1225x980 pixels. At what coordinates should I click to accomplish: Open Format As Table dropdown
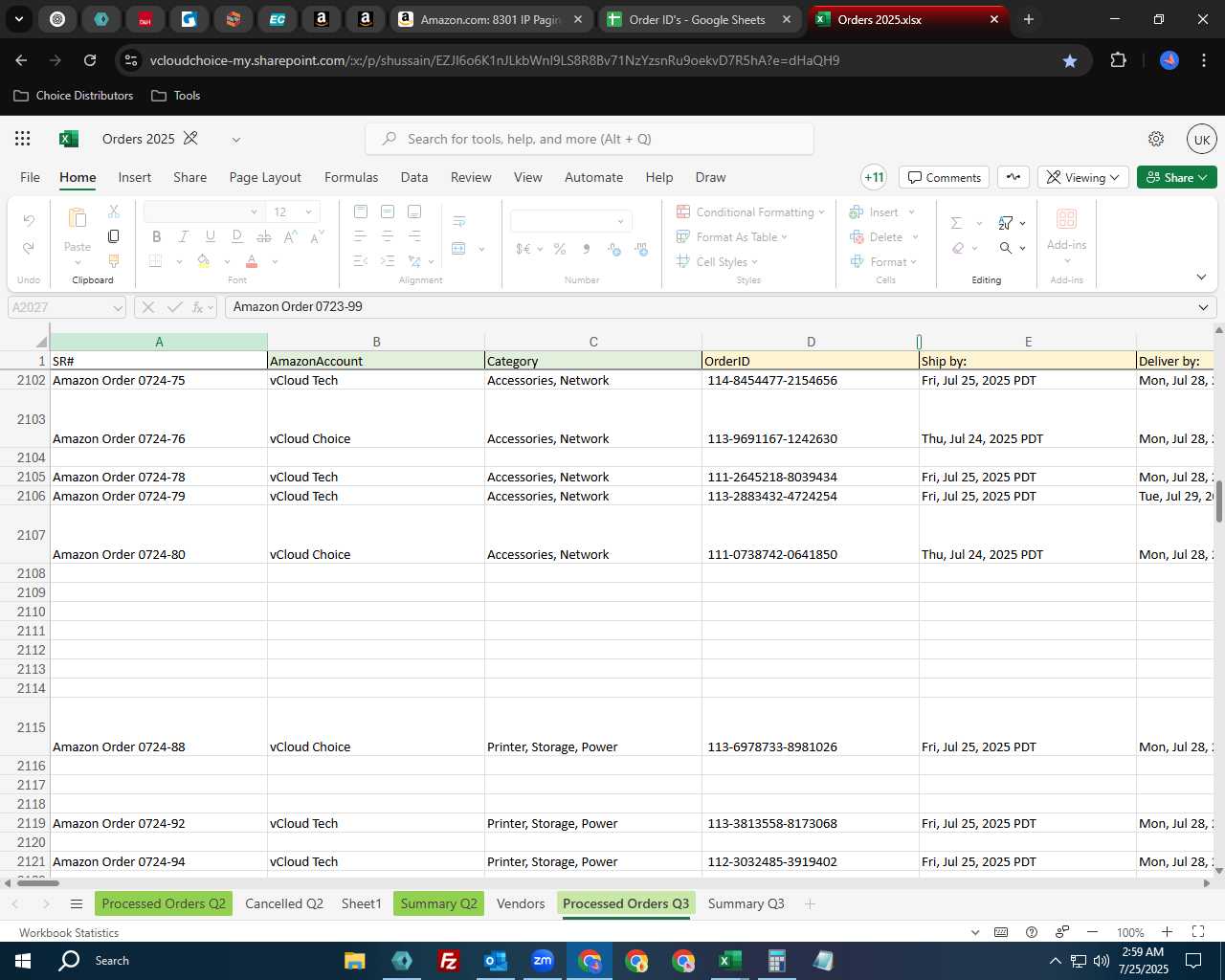(732, 236)
